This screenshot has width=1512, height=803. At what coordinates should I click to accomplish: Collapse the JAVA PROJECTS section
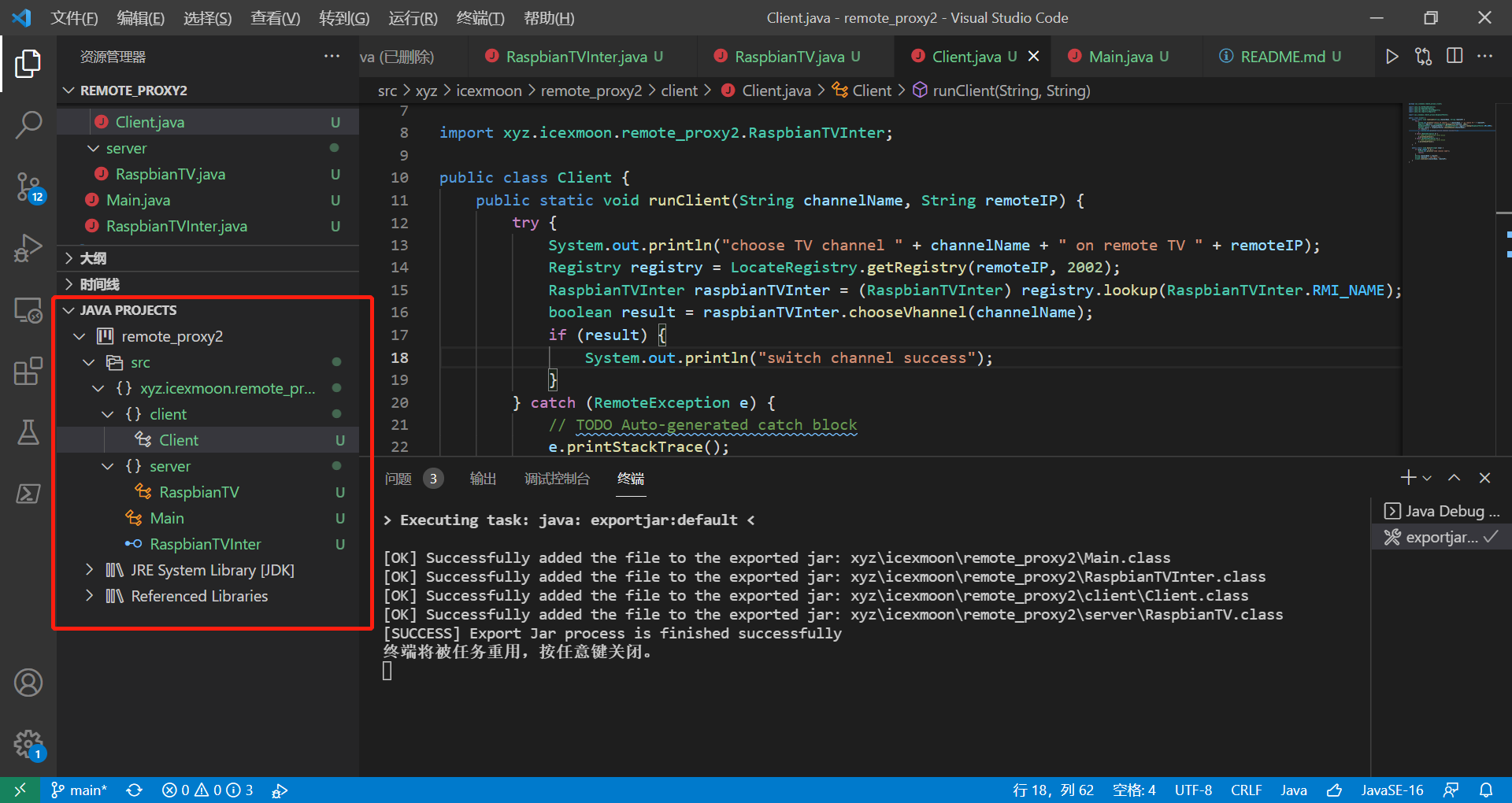click(x=69, y=310)
